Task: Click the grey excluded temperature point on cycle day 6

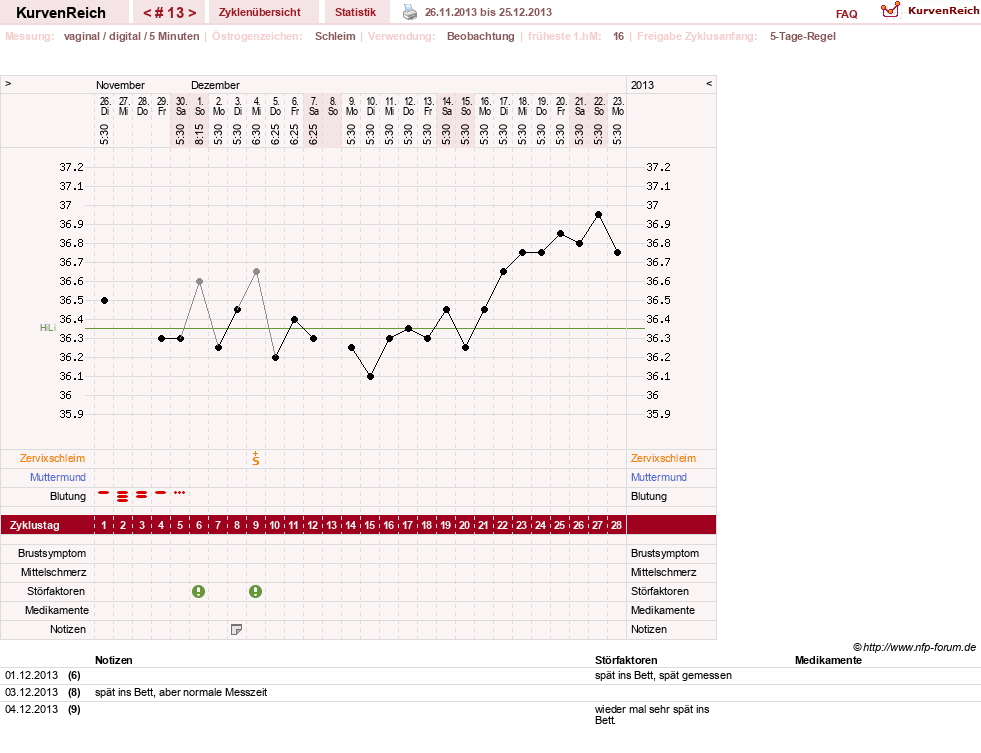Action: (x=200, y=281)
